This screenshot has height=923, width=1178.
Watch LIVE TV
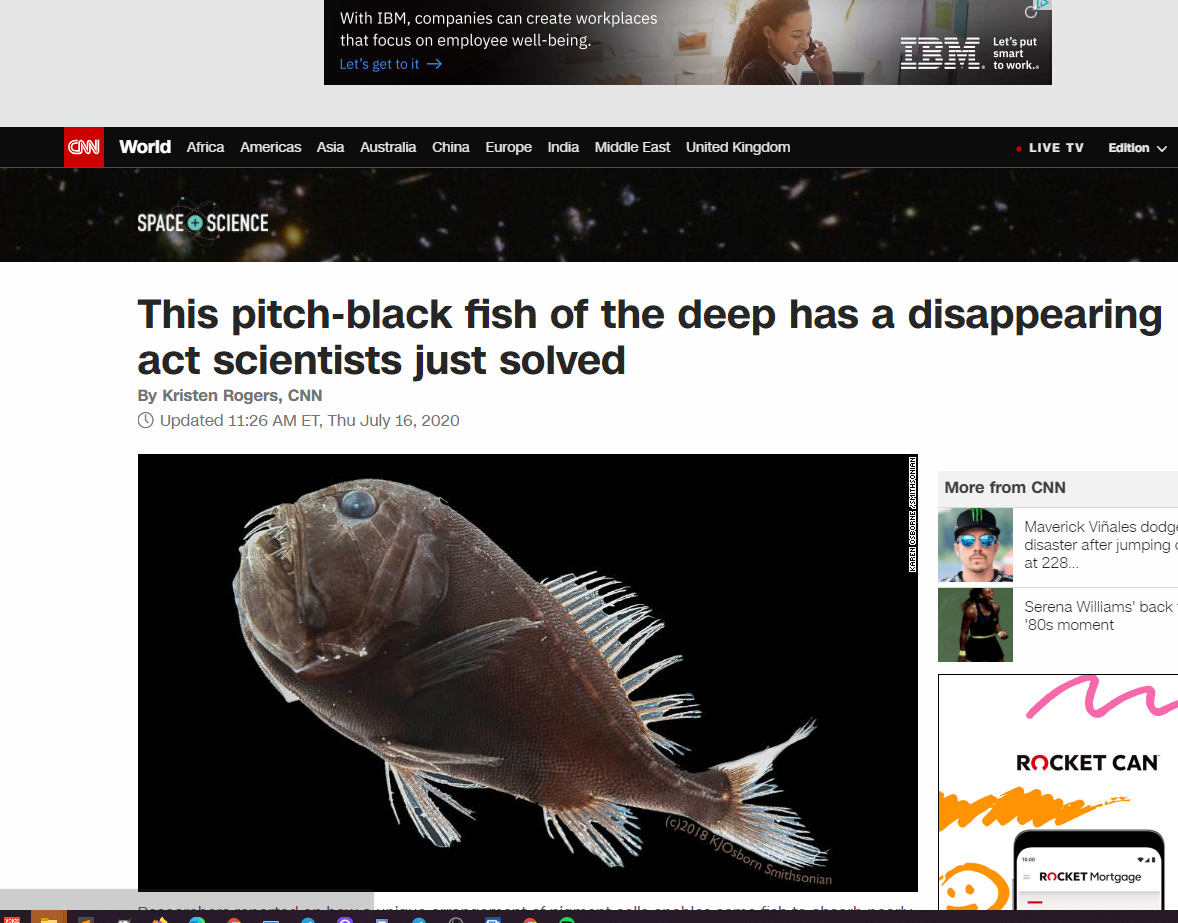coord(1050,148)
